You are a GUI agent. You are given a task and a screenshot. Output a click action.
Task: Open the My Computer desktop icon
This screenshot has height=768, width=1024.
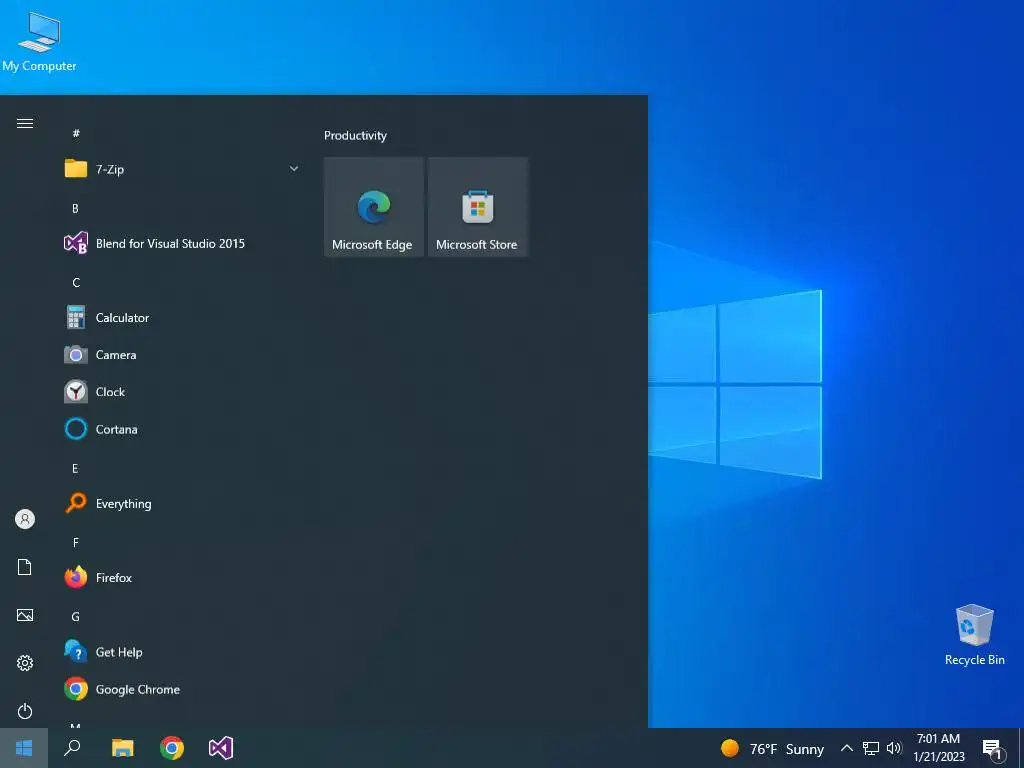(x=39, y=42)
